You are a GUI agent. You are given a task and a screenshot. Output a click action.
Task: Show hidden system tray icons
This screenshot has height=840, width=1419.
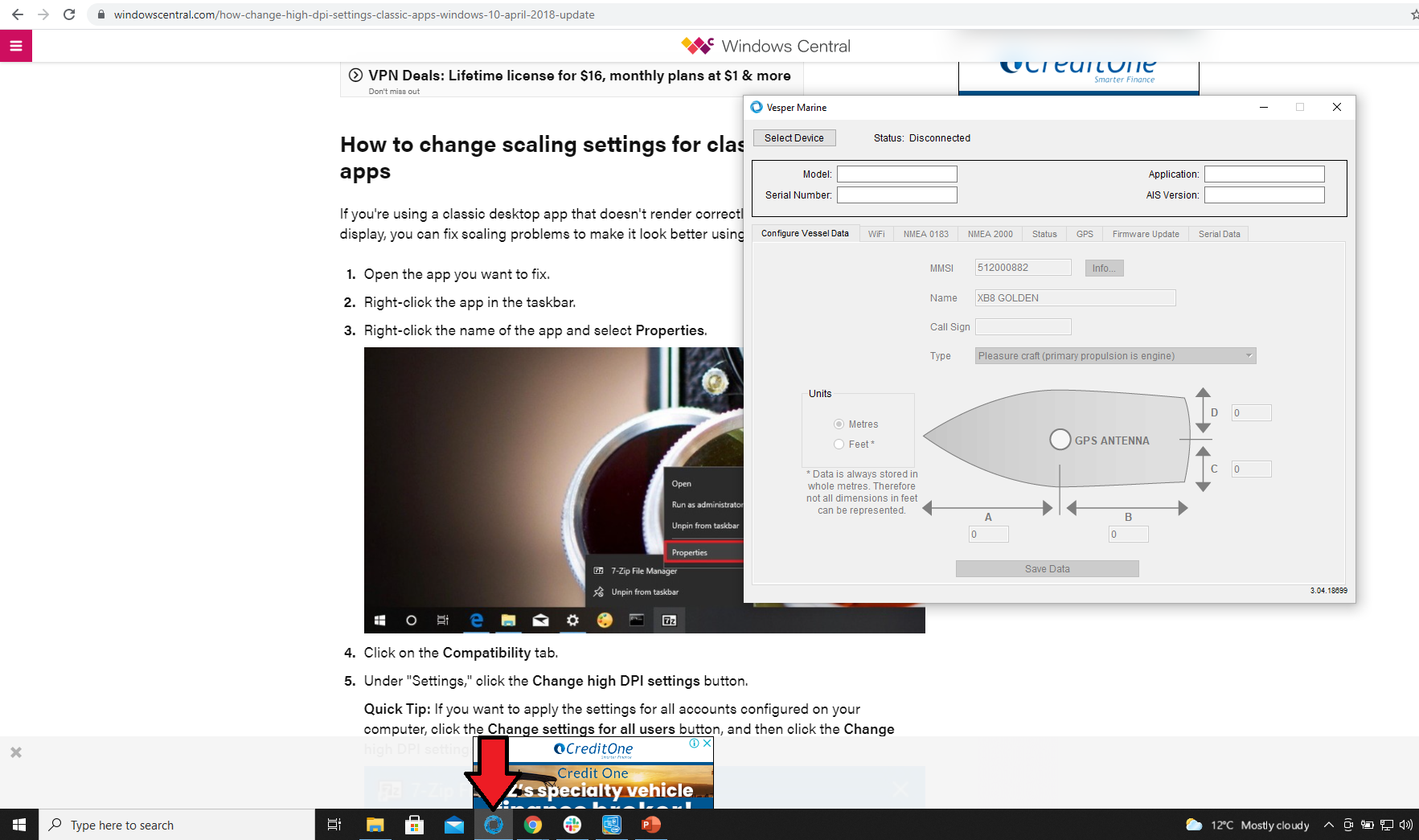tap(1328, 825)
